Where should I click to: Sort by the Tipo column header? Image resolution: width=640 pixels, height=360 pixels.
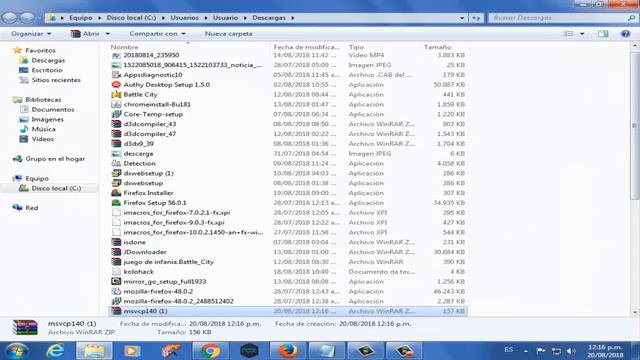(x=356, y=47)
